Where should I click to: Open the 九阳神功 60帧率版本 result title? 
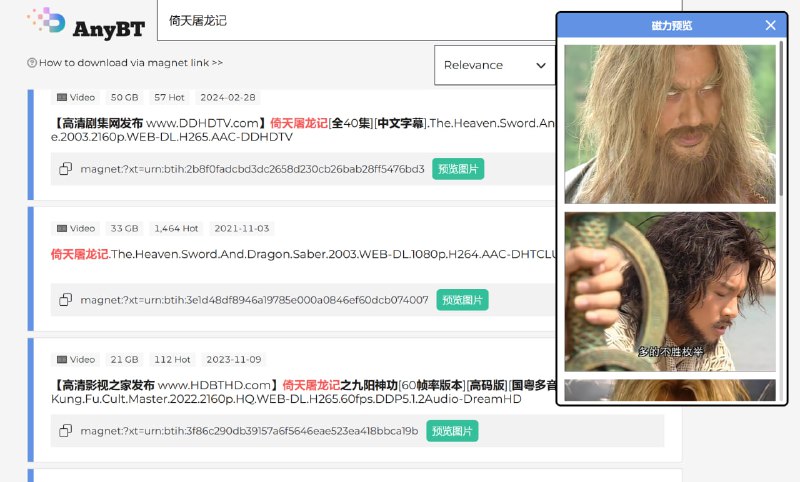tap(303, 392)
